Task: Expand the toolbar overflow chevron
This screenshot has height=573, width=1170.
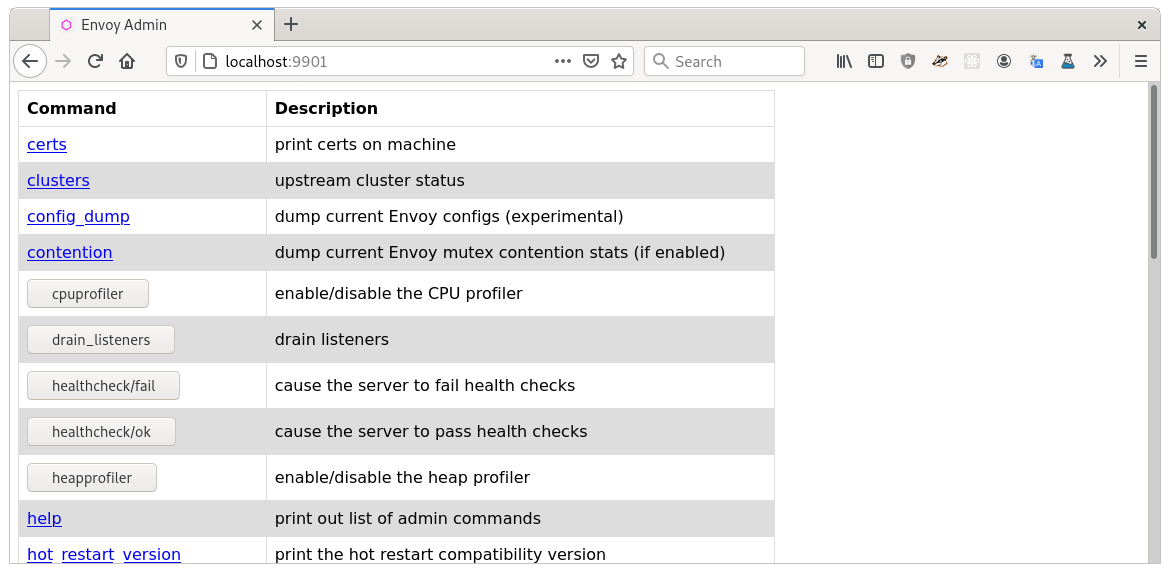Action: [1100, 61]
